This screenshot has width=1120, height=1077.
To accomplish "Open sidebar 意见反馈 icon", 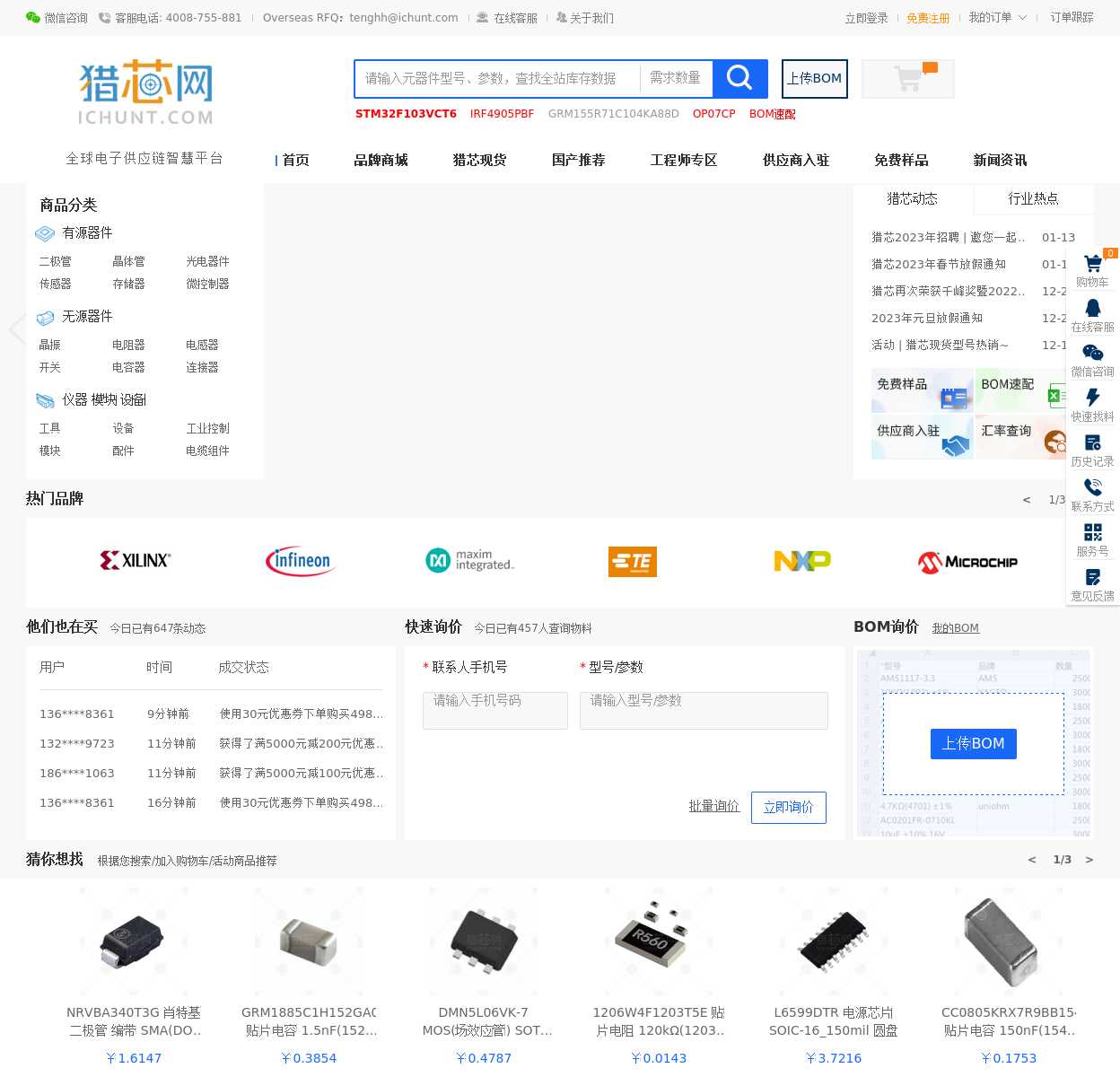I will 1092,577.
